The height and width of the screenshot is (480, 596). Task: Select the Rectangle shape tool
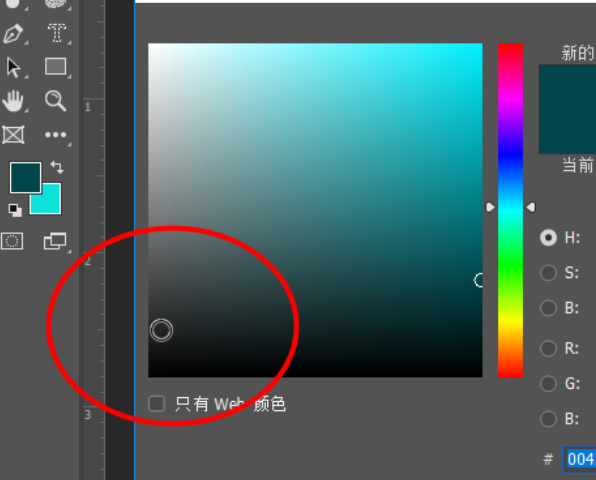click(56, 67)
